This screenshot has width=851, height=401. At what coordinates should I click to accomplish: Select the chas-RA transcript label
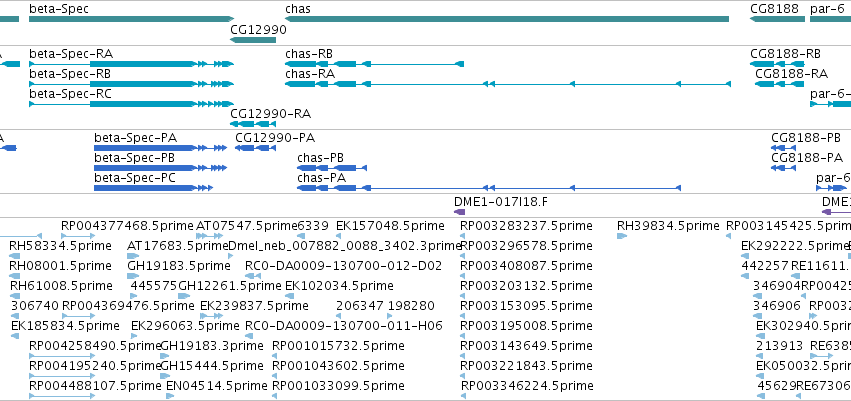(x=310, y=74)
